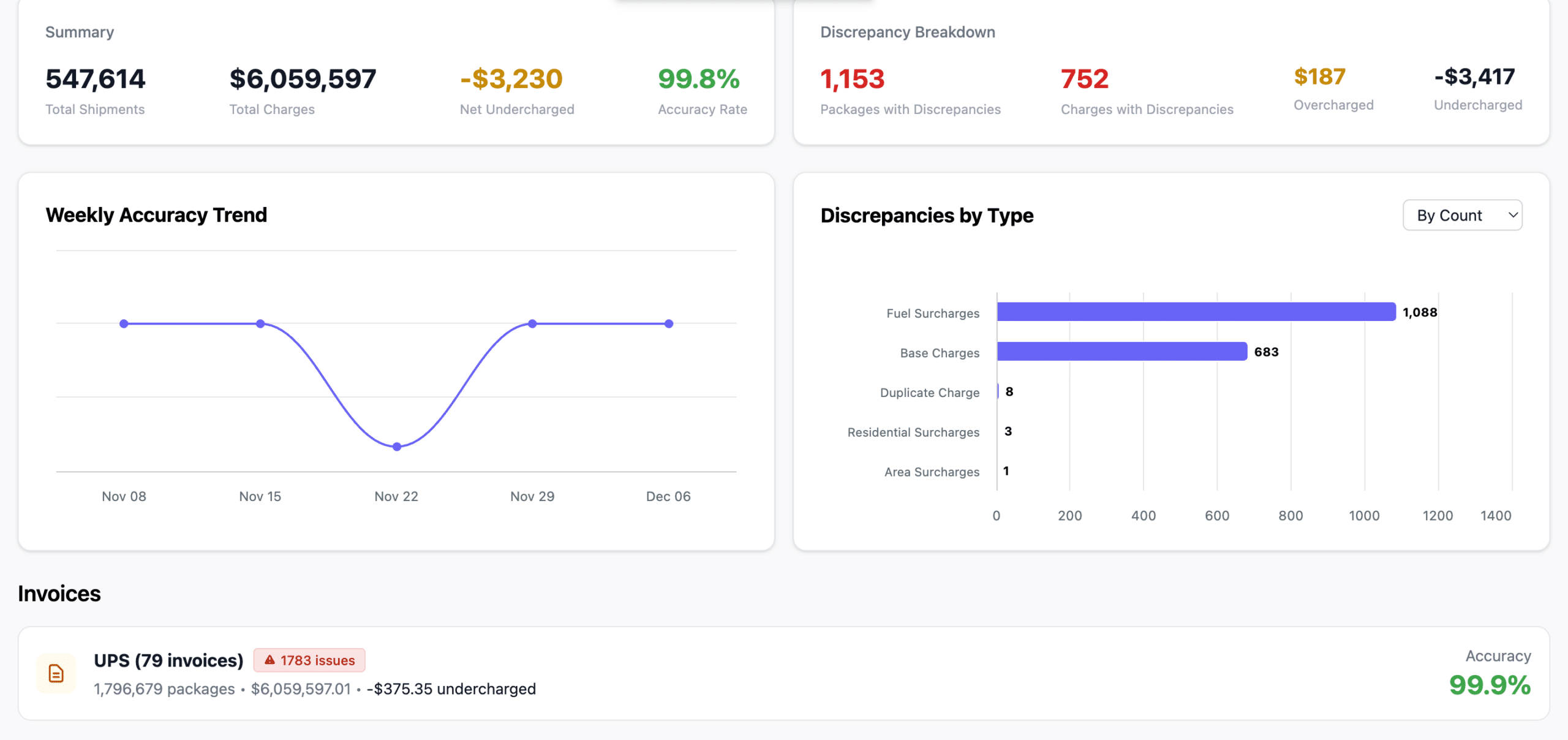This screenshot has height=740, width=1568.
Task: Collapse the Invoices section header
Action: (59, 593)
